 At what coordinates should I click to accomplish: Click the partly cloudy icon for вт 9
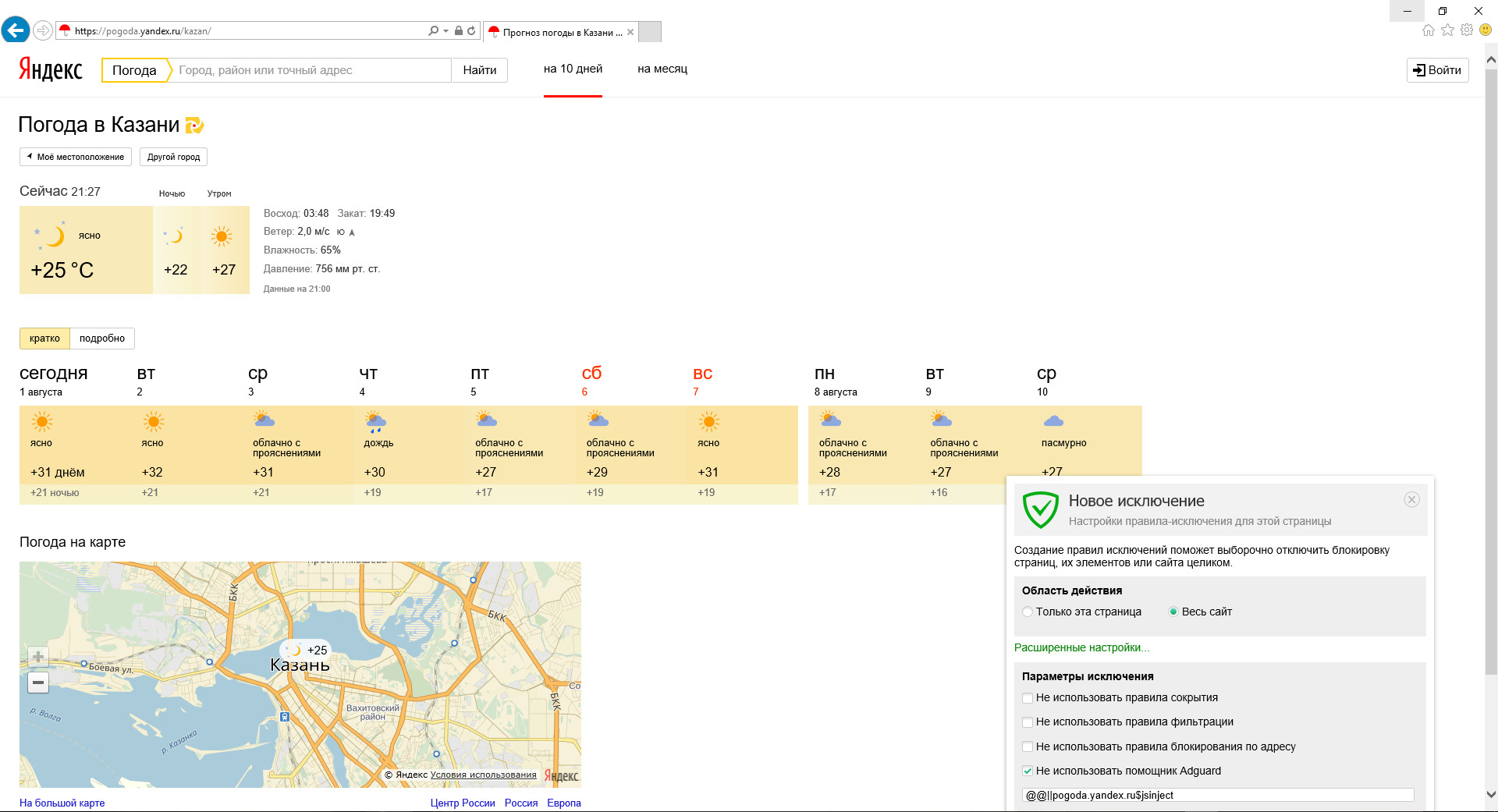click(x=941, y=420)
